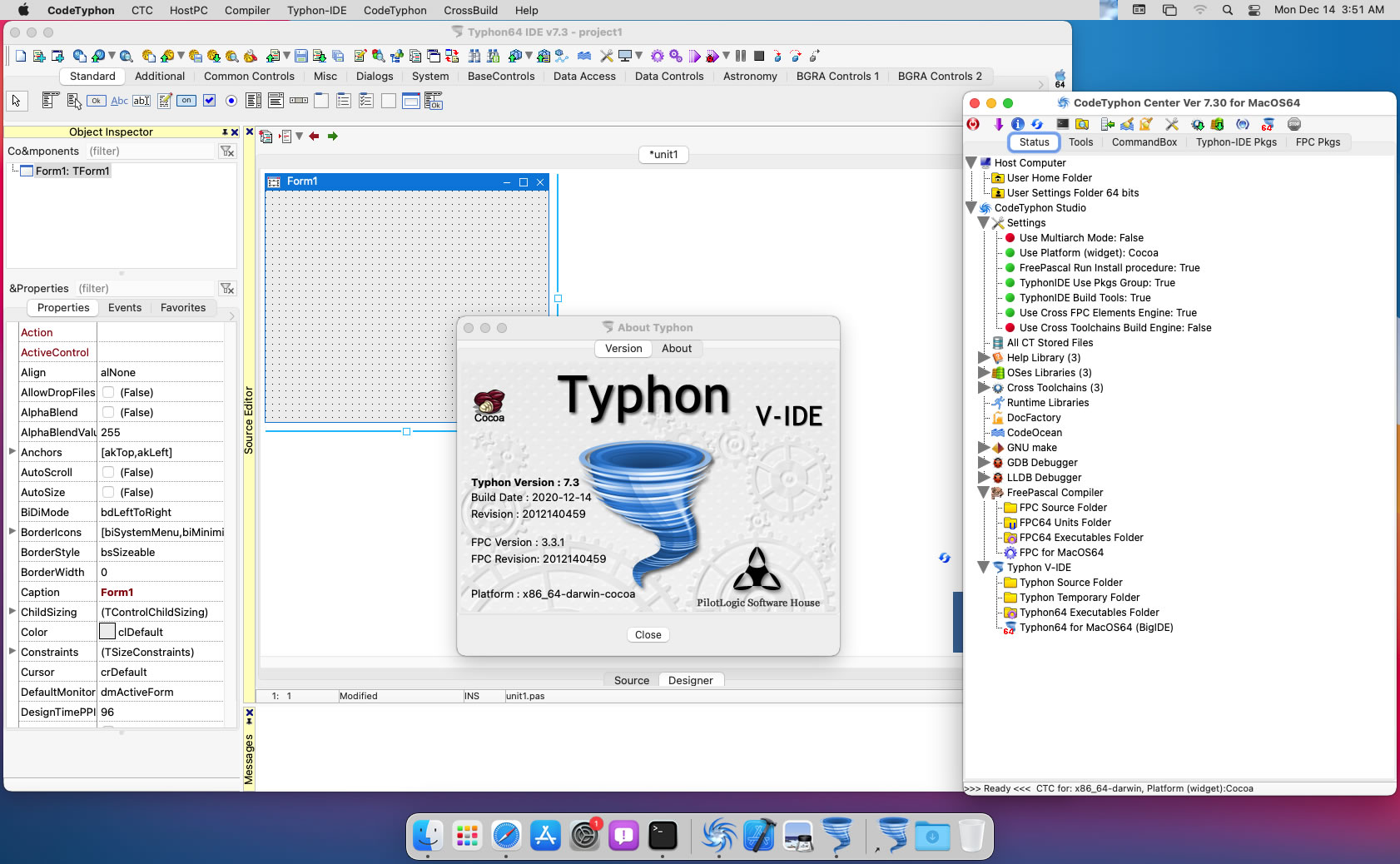Image resolution: width=1400 pixels, height=864 pixels.
Task: Click the STOP sign icon in CodeTyphon Center
Action: (1293, 124)
